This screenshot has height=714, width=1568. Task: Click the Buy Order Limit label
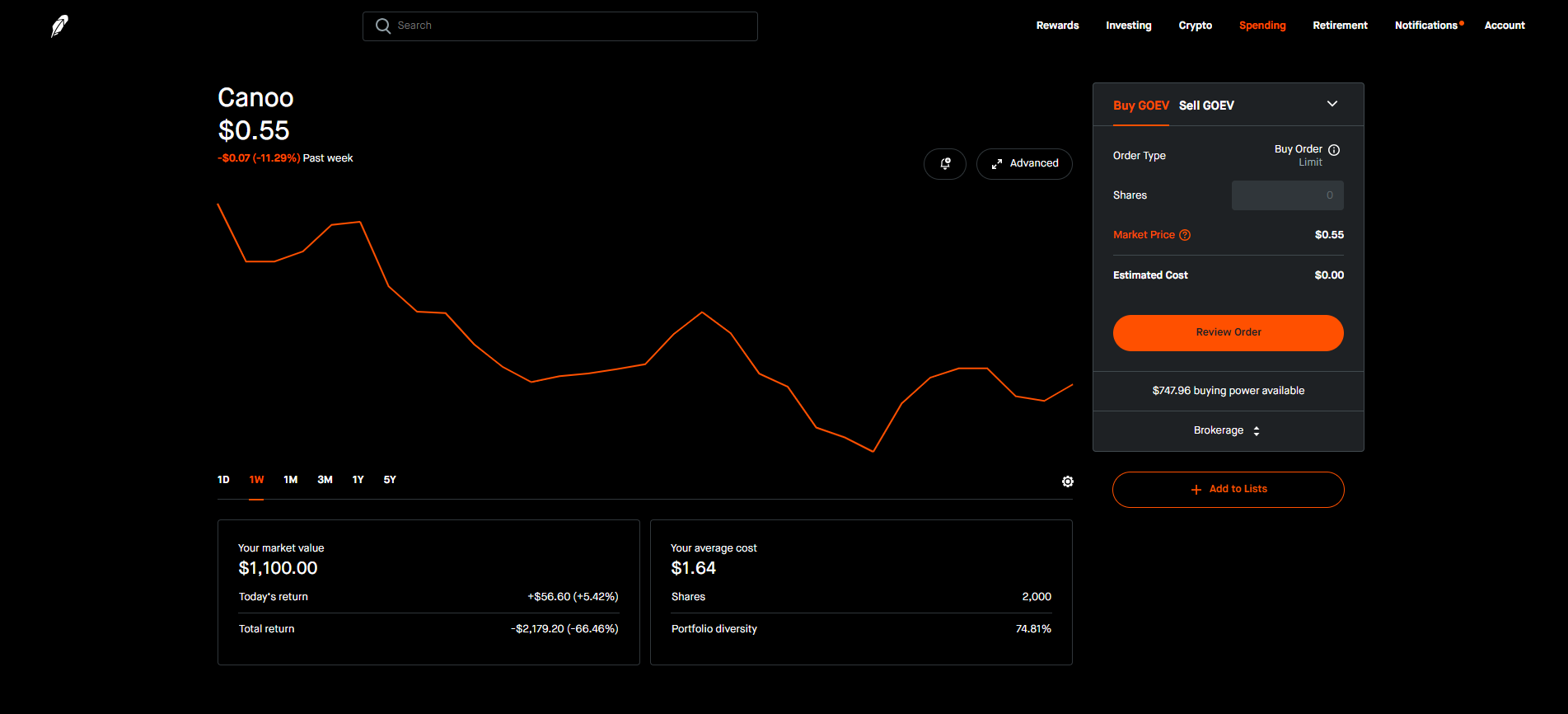[x=1299, y=156]
